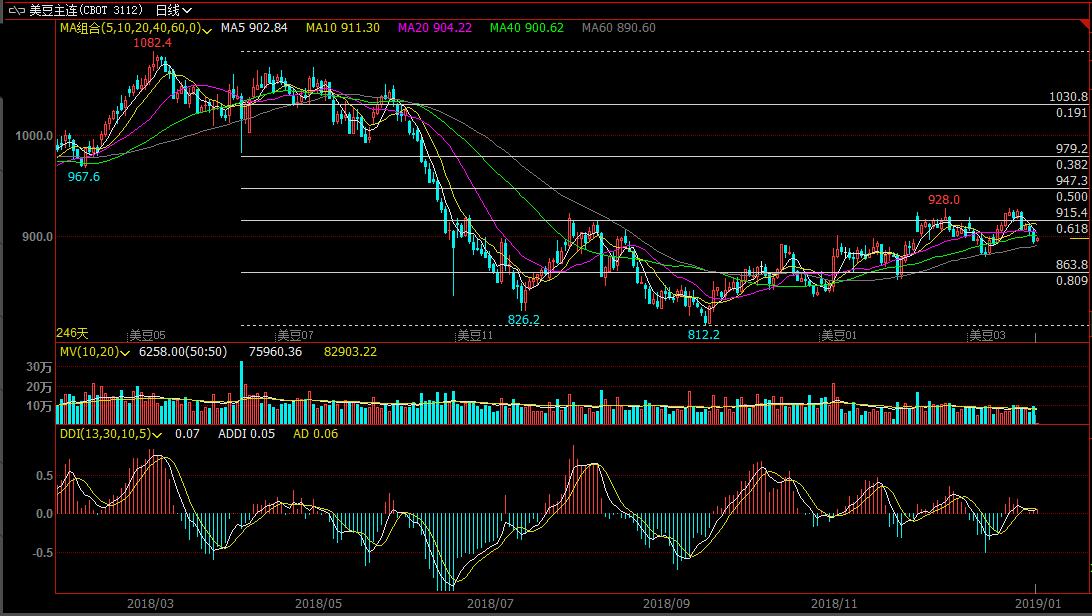Screen dimensions: 1092x616
Task: Click the 2018/07 date on time axis
Action: [490, 604]
